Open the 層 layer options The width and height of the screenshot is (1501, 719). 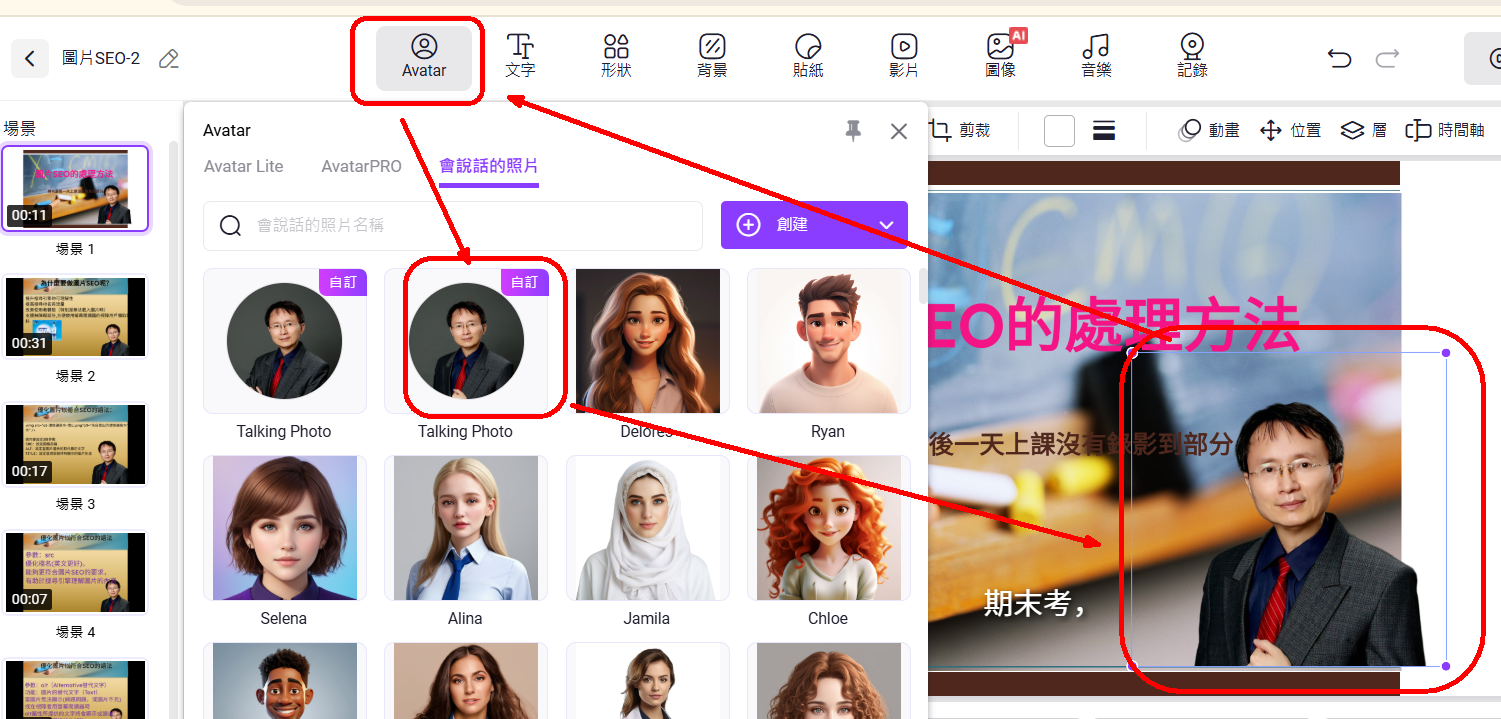(x=1363, y=130)
